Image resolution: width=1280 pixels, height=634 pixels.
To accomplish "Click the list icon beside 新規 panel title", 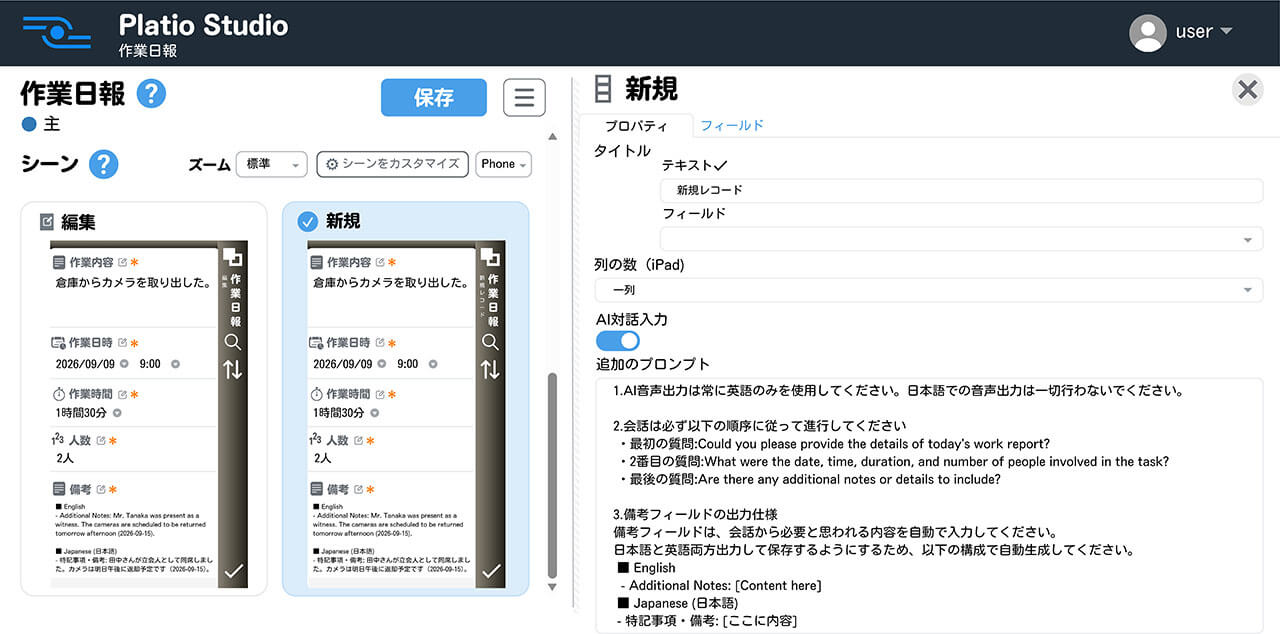I will (603, 89).
